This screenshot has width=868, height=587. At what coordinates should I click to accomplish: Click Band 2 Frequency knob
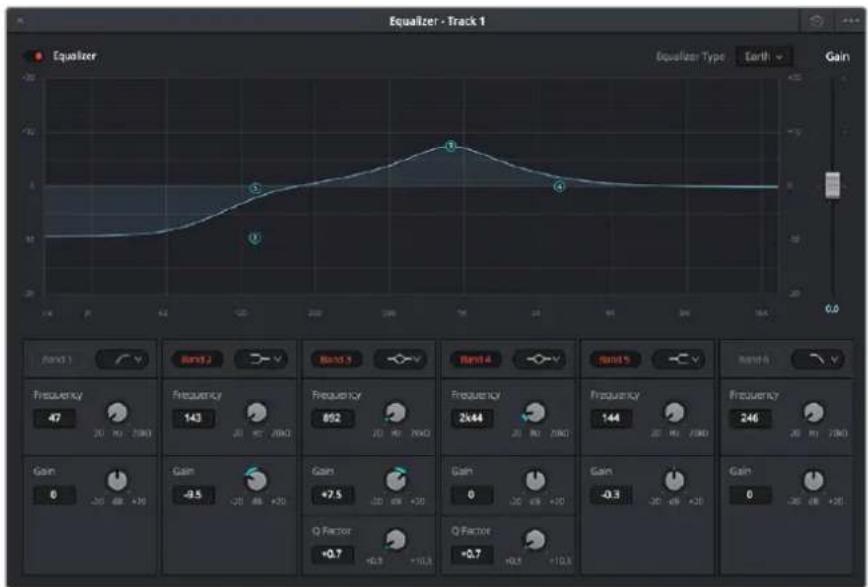click(256, 413)
